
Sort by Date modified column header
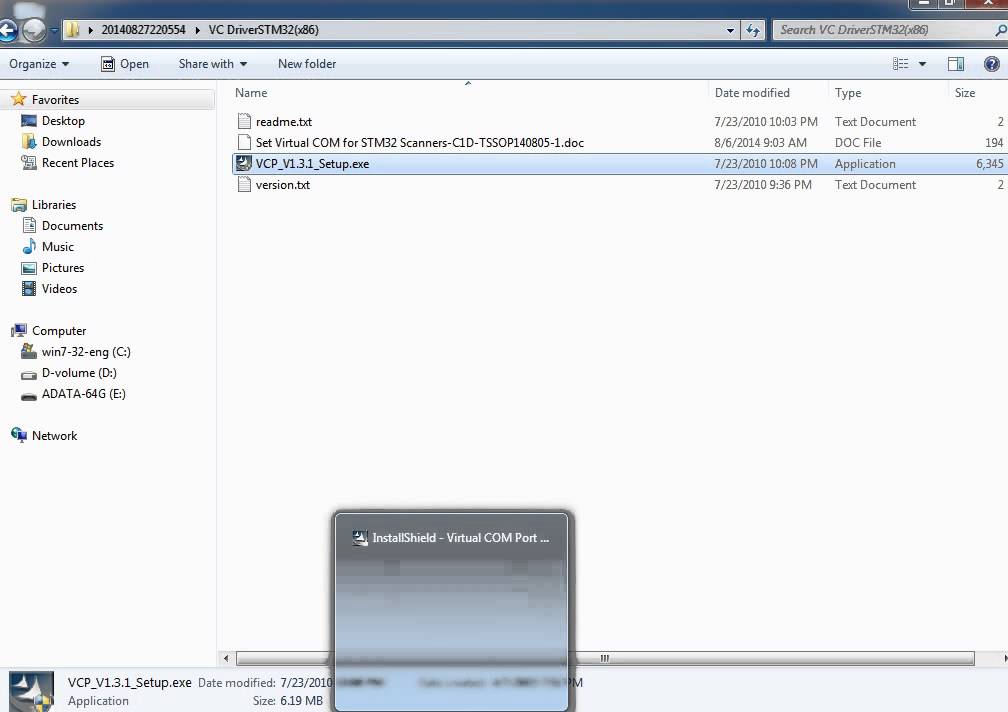tap(752, 93)
